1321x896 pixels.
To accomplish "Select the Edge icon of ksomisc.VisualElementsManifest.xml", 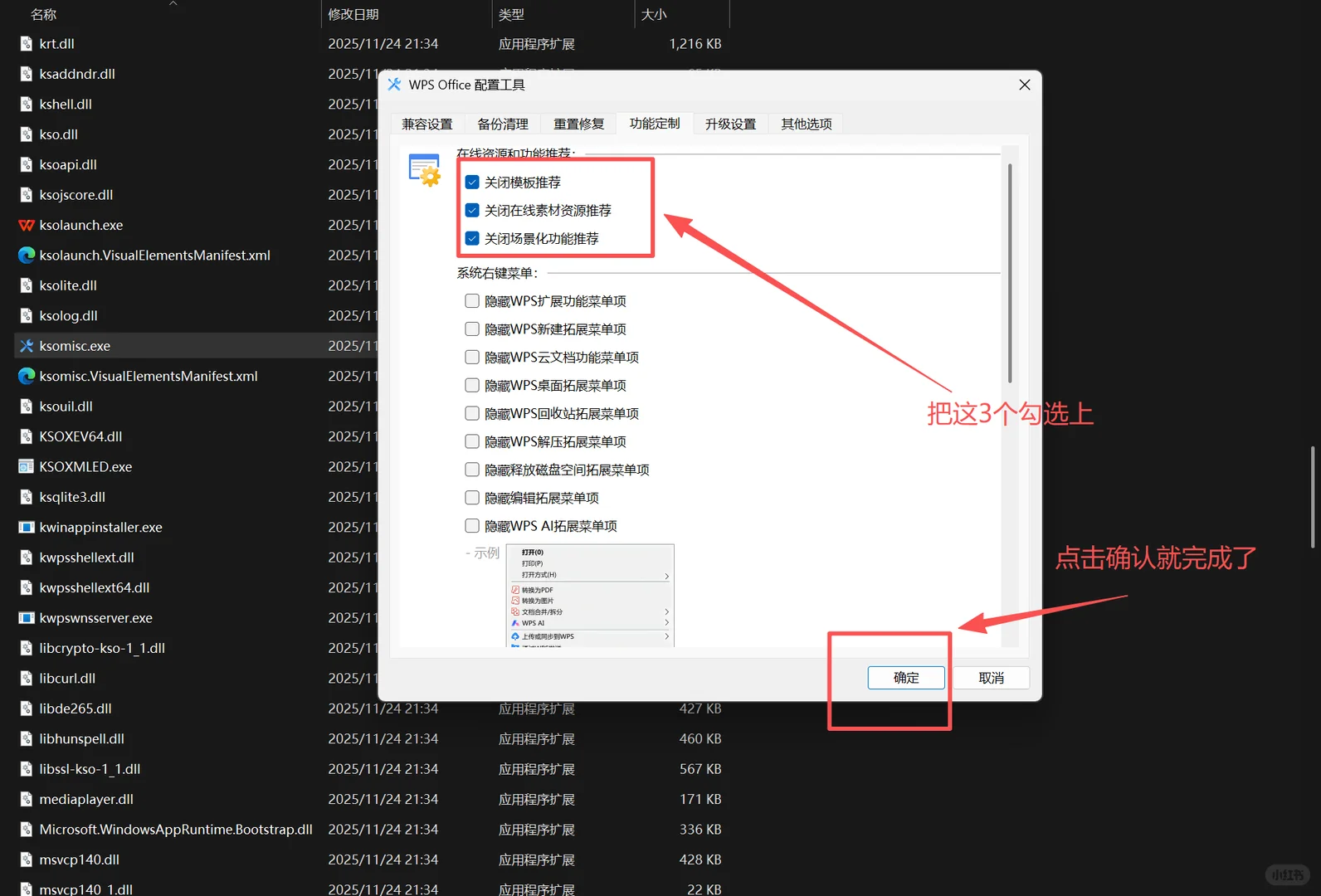I will click(27, 376).
